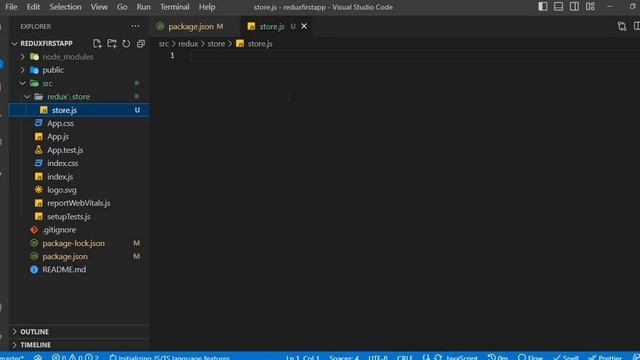Click Ln 1, Col 1 cursor position
Screen dimensions: 640x360
302,357
